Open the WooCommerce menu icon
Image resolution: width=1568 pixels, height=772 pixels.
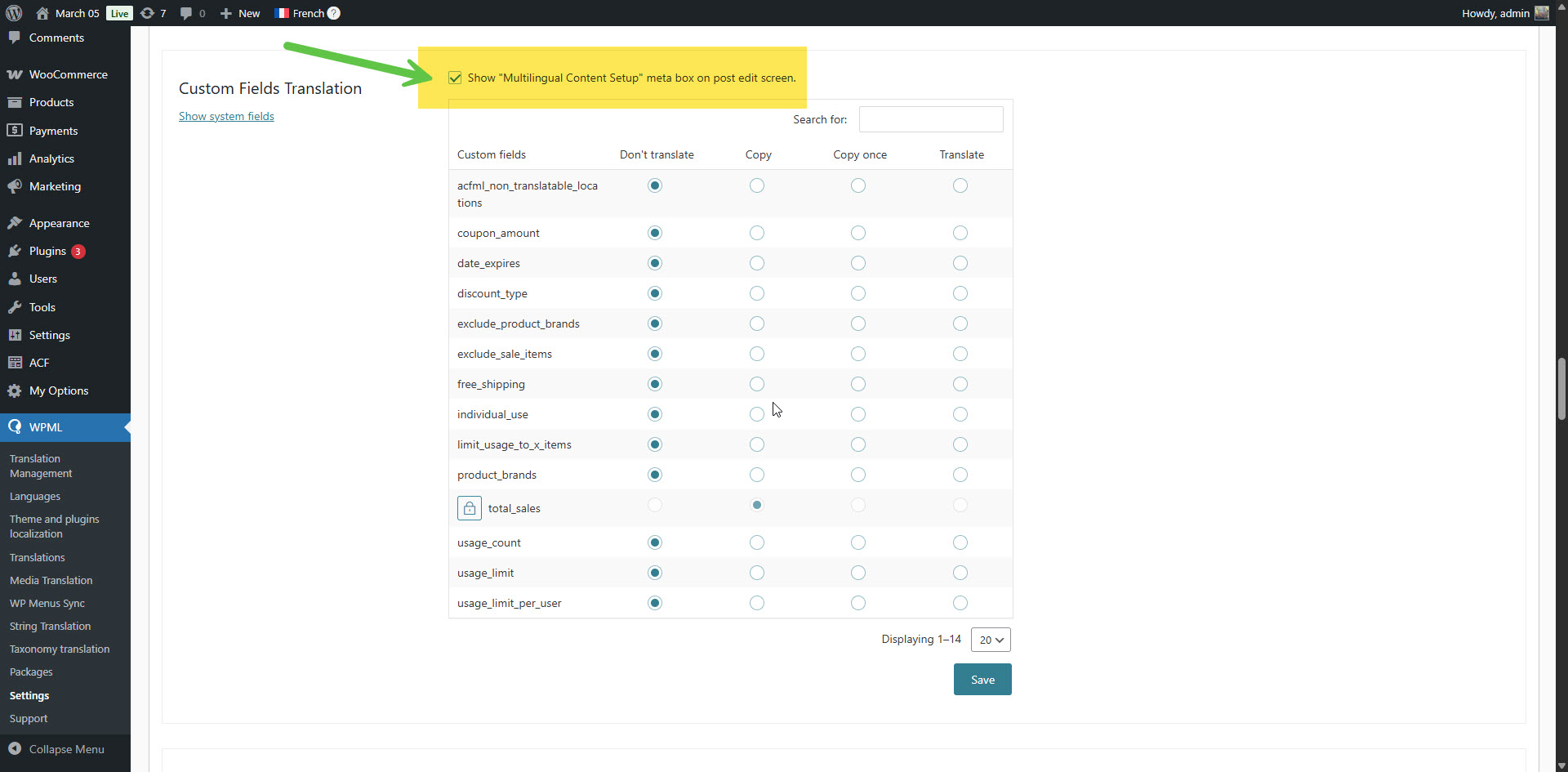(x=15, y=74)
